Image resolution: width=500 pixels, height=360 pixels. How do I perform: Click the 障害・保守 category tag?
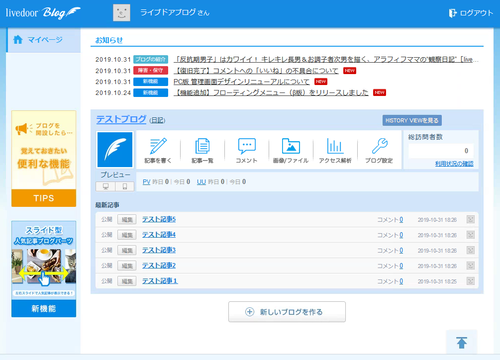(x=151, y=71)
